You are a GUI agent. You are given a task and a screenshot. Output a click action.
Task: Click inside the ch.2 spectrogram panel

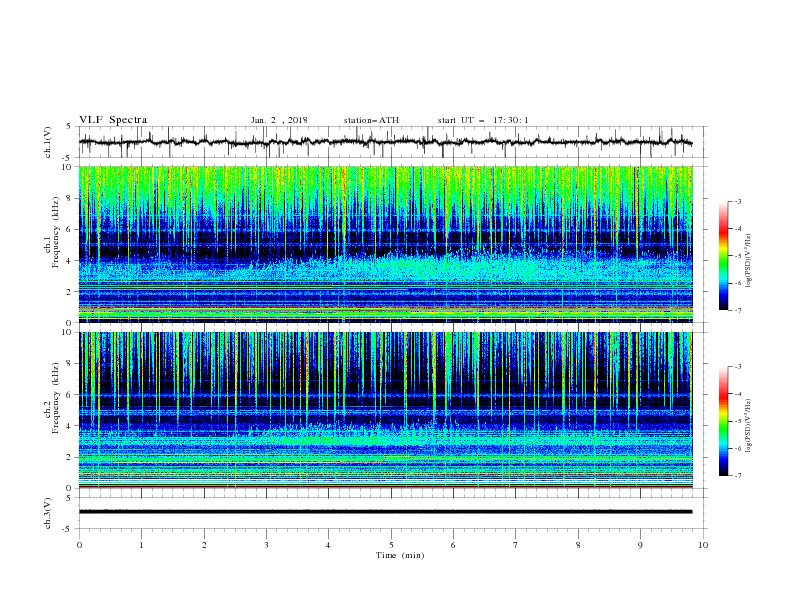click(385, 410)
